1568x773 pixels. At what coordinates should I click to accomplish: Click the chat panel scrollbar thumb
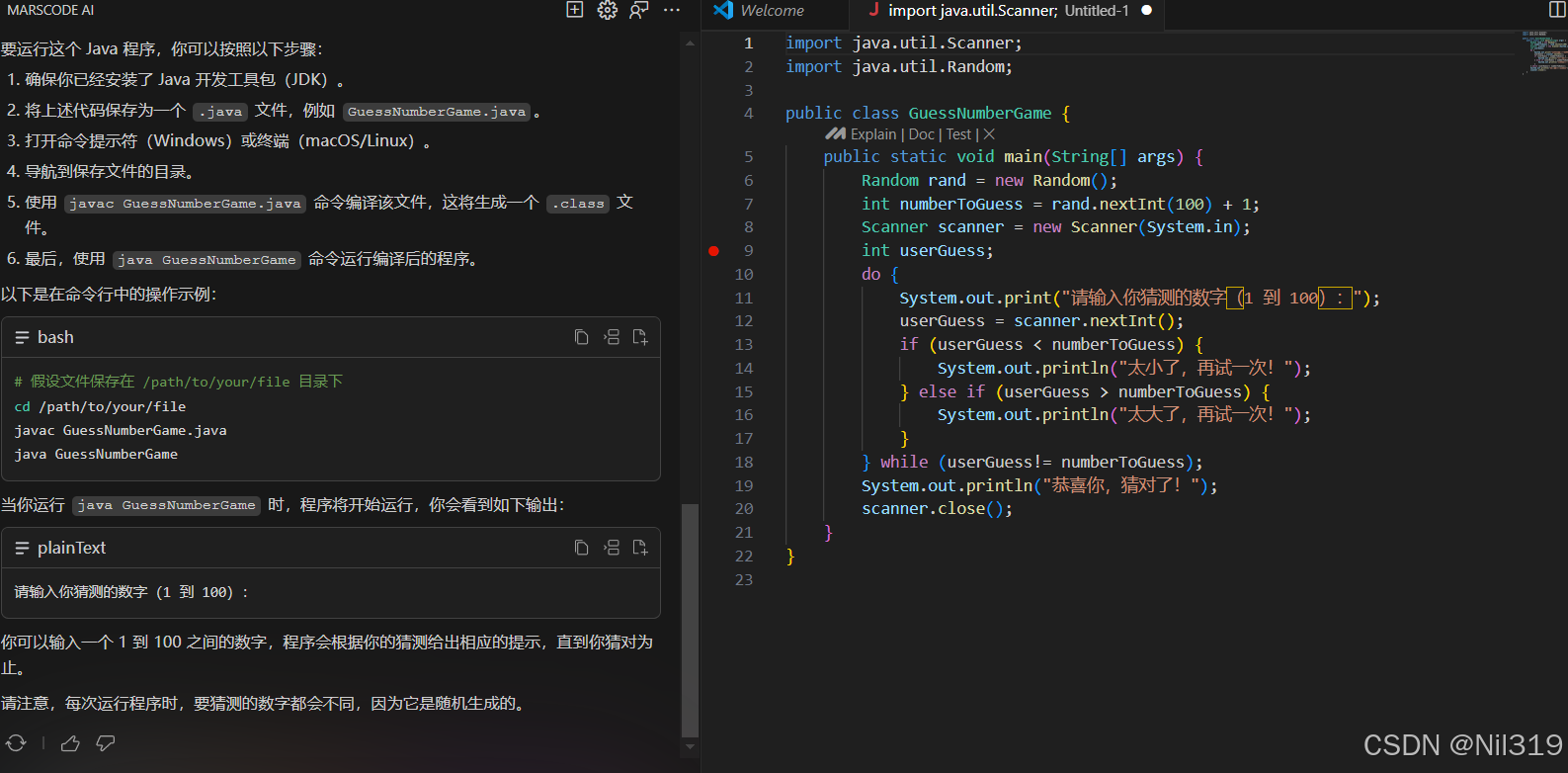pos(690,620)
